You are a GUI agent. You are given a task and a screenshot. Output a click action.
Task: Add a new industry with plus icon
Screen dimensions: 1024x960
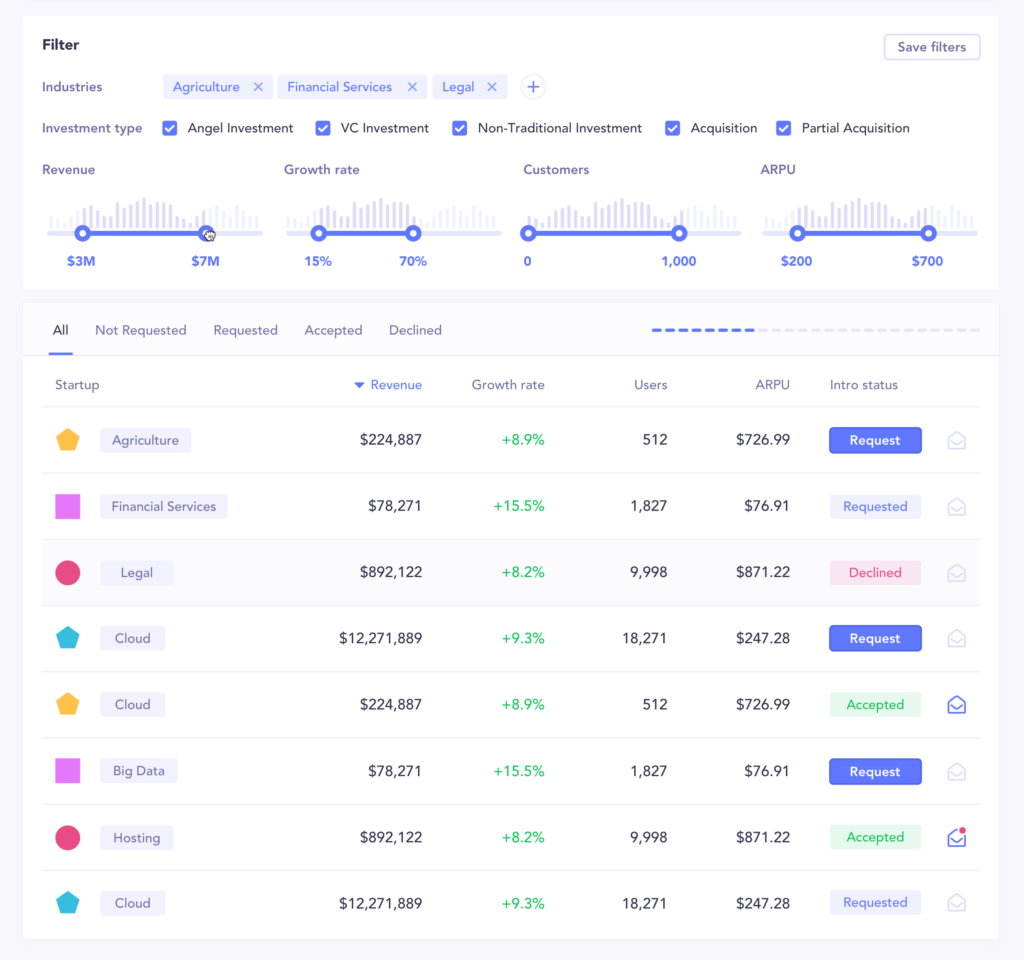(x=534, y=87)
